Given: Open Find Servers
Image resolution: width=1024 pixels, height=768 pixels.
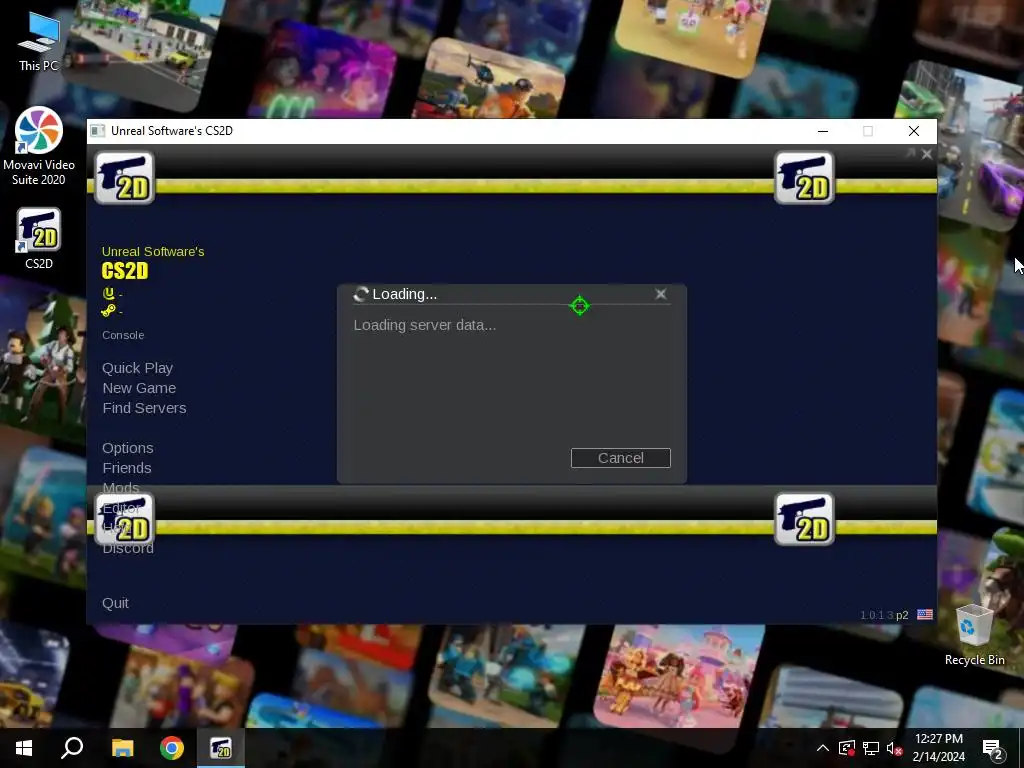Looking at the screenshot, I should [x=144, y=408].
